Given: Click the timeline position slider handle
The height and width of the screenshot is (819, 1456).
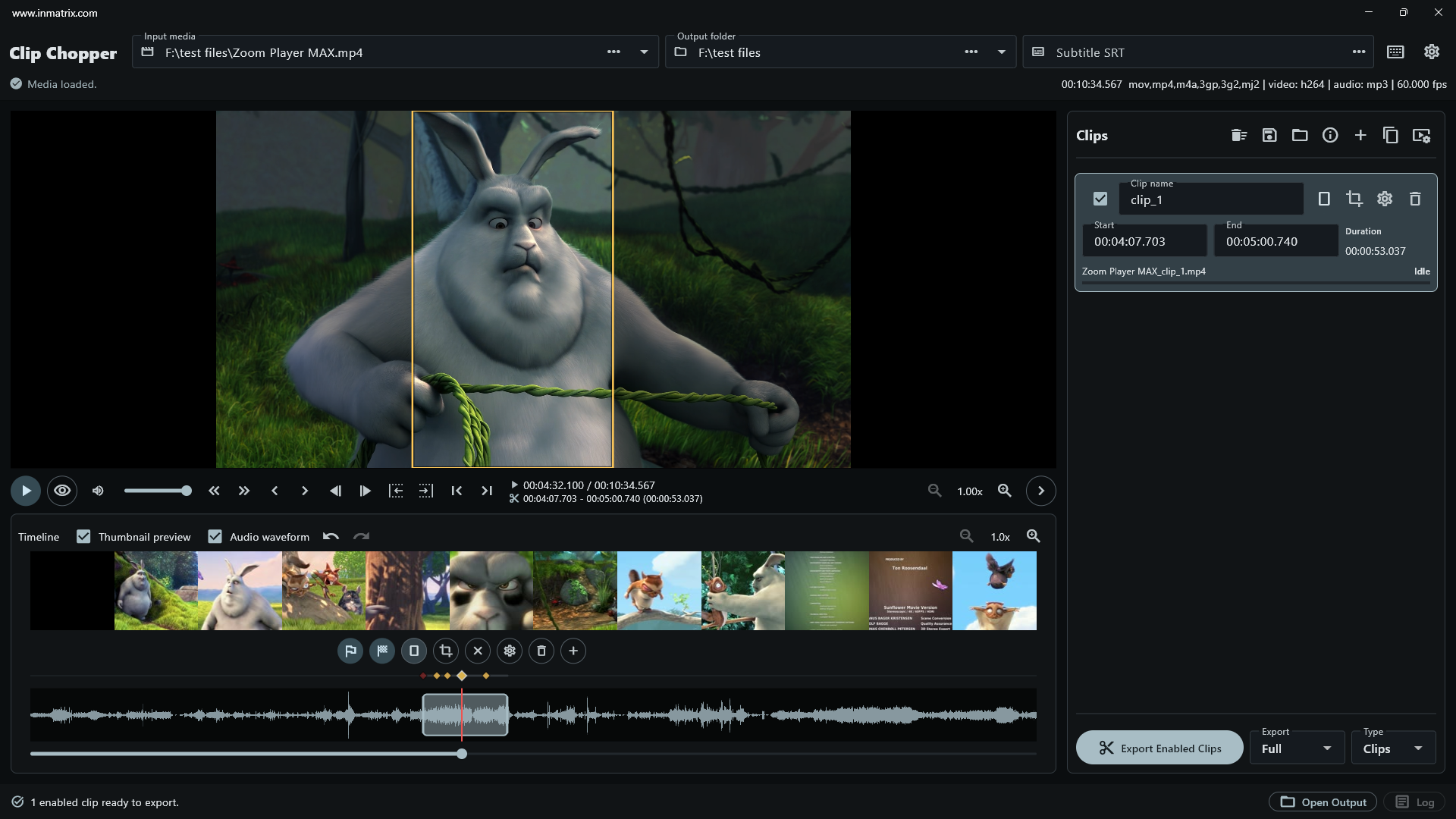Looking at the screenshot, I should pyautogui.click(x=462, y=754).
